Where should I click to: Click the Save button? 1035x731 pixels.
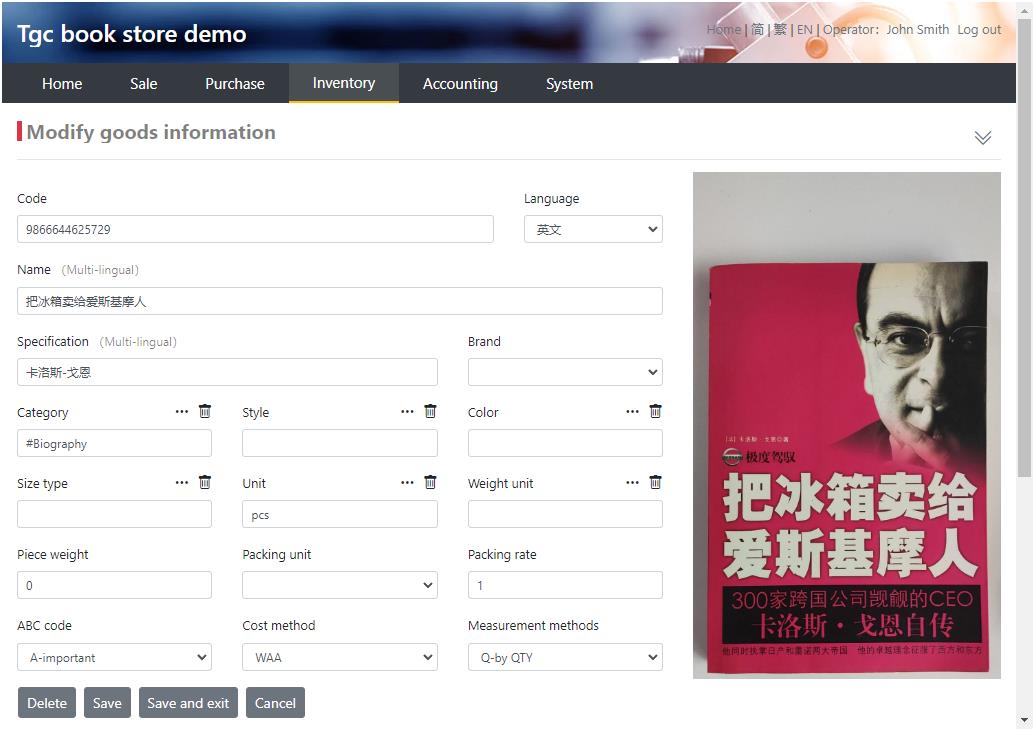[x=107, y=703]
